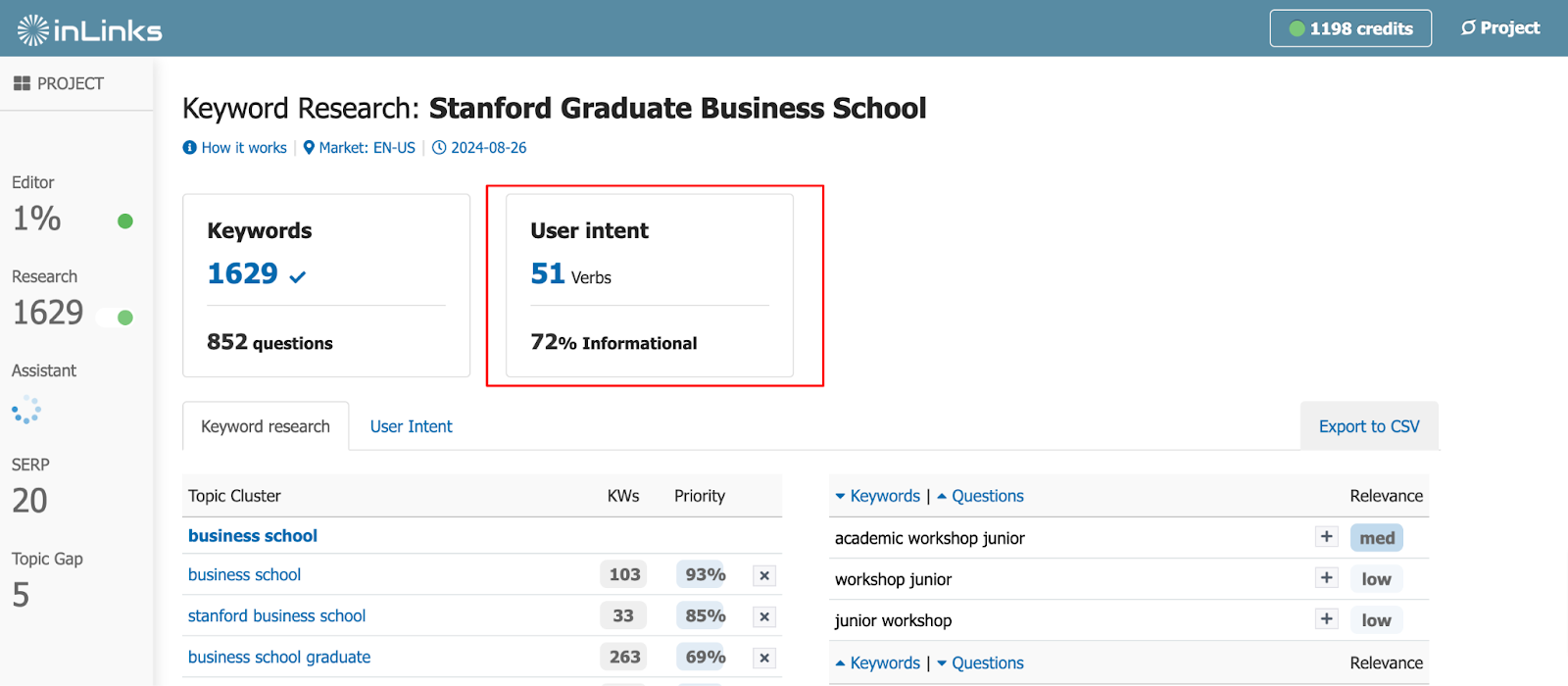Remove the stanford business school topic
1568x686 pixels.
coord(764,616)
